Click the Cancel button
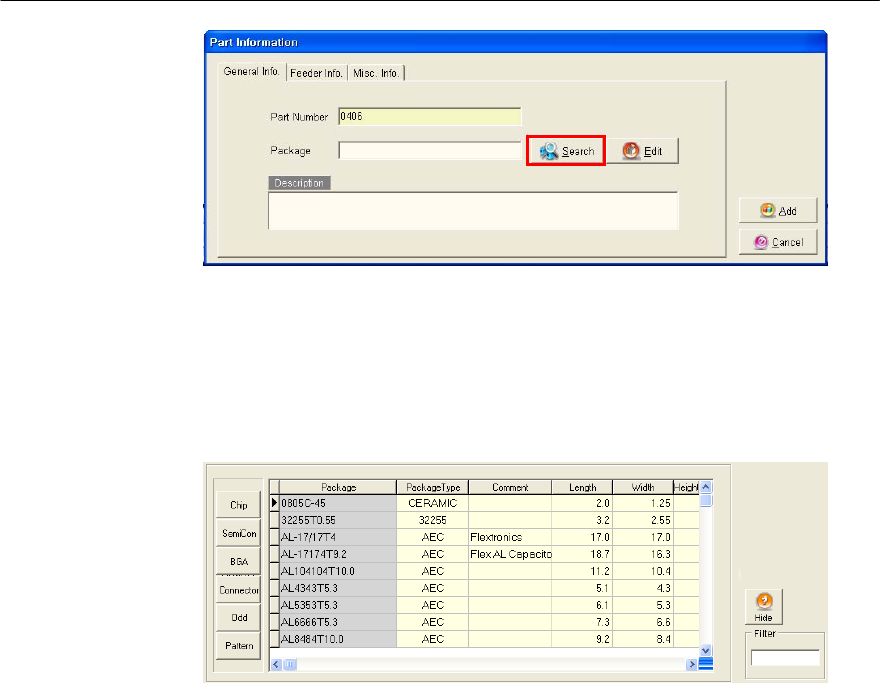Image resolution: width=880 pixels, height=683 pixels. [x=778, y=242]
